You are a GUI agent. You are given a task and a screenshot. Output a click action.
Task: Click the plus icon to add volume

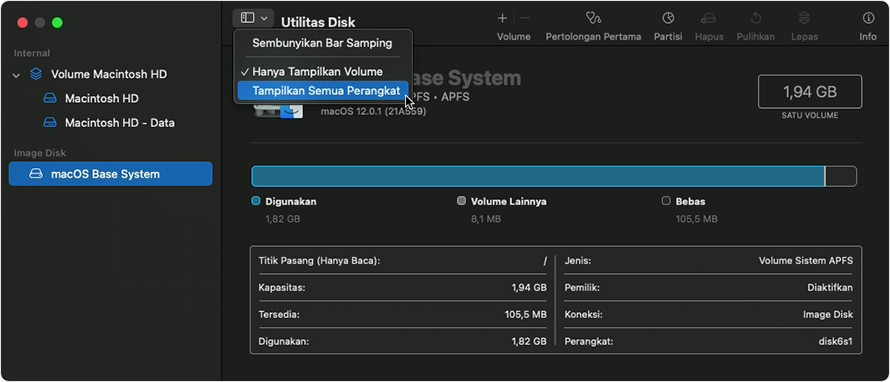point(502,19)
